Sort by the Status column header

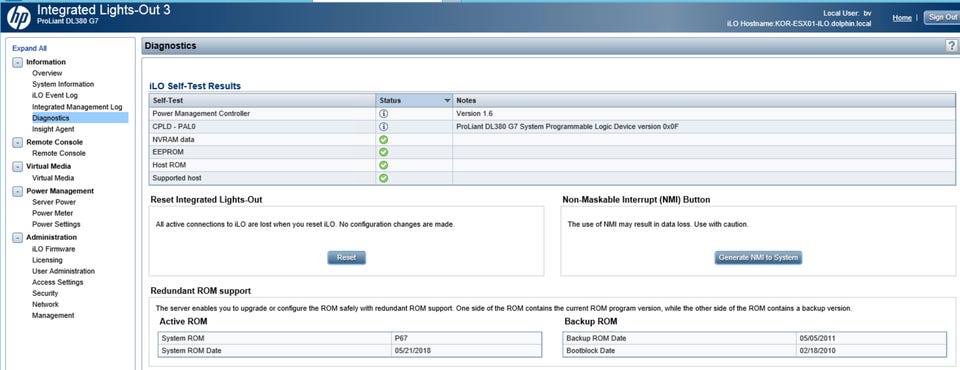pyautogui.click(x=414, y=100)
